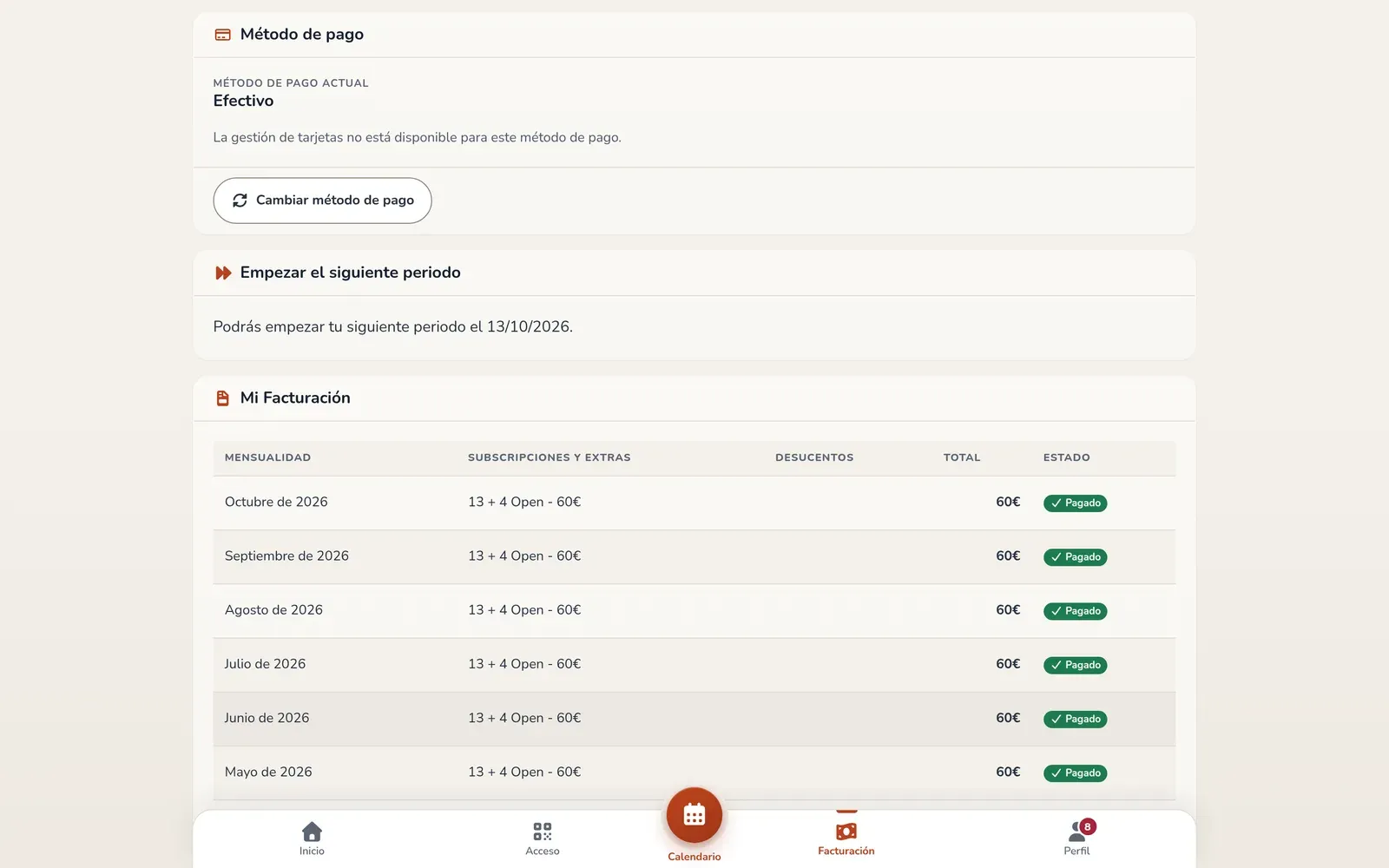Click the Perfil user icon

click(1076, 833)
